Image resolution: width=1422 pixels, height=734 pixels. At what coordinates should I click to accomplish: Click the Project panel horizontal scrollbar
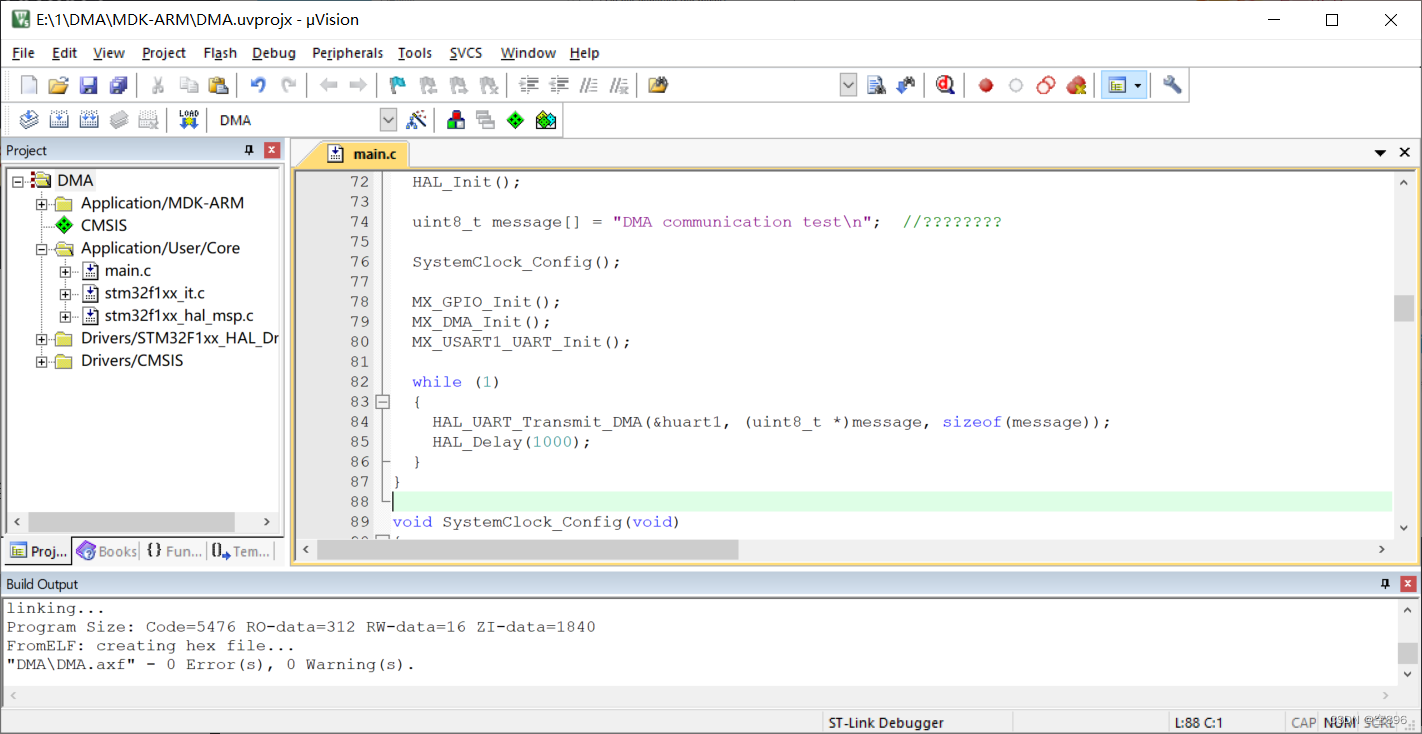pyautogui.click(x=141, y=522)
